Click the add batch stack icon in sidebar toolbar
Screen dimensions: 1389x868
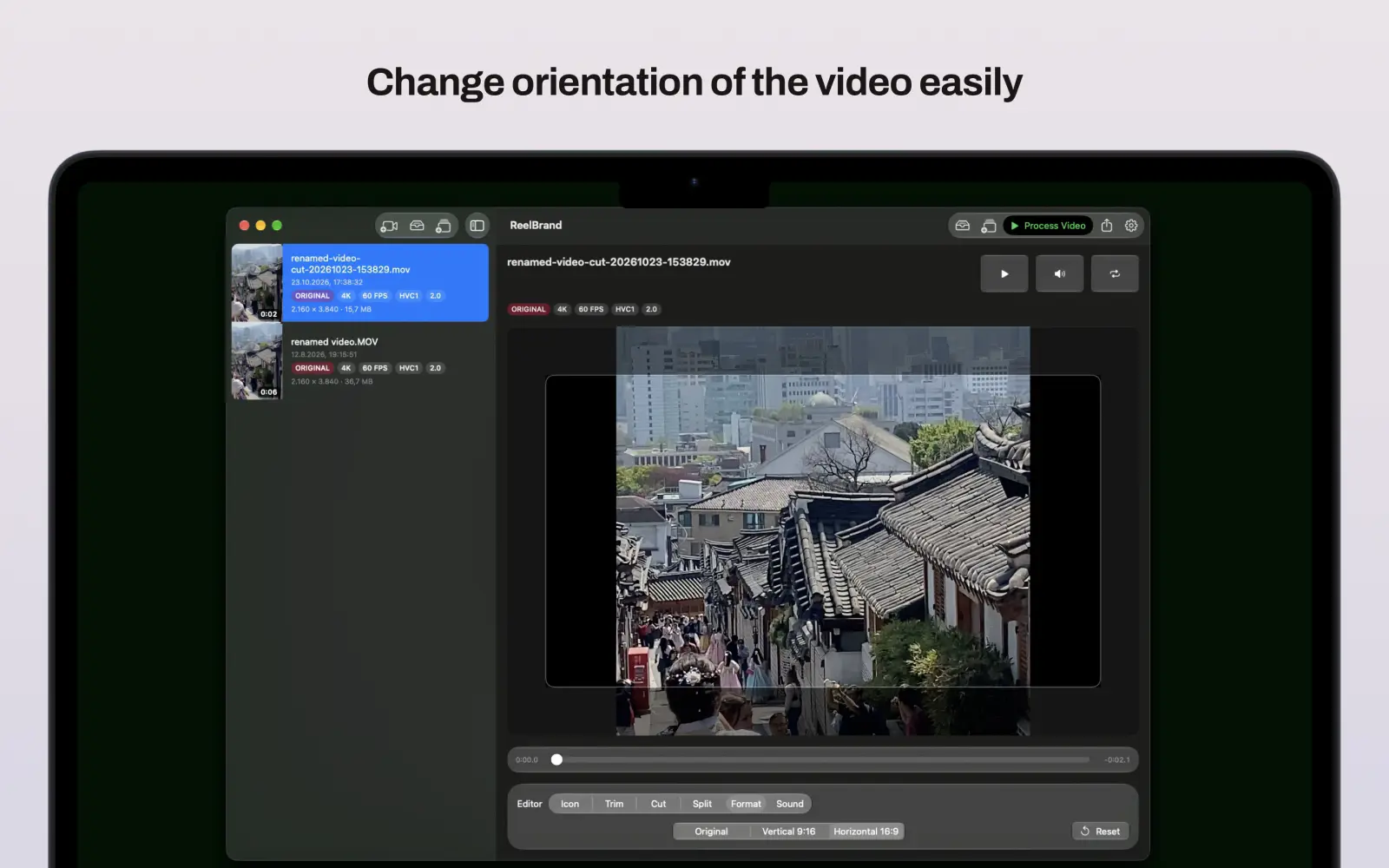(x=443, y=226)
